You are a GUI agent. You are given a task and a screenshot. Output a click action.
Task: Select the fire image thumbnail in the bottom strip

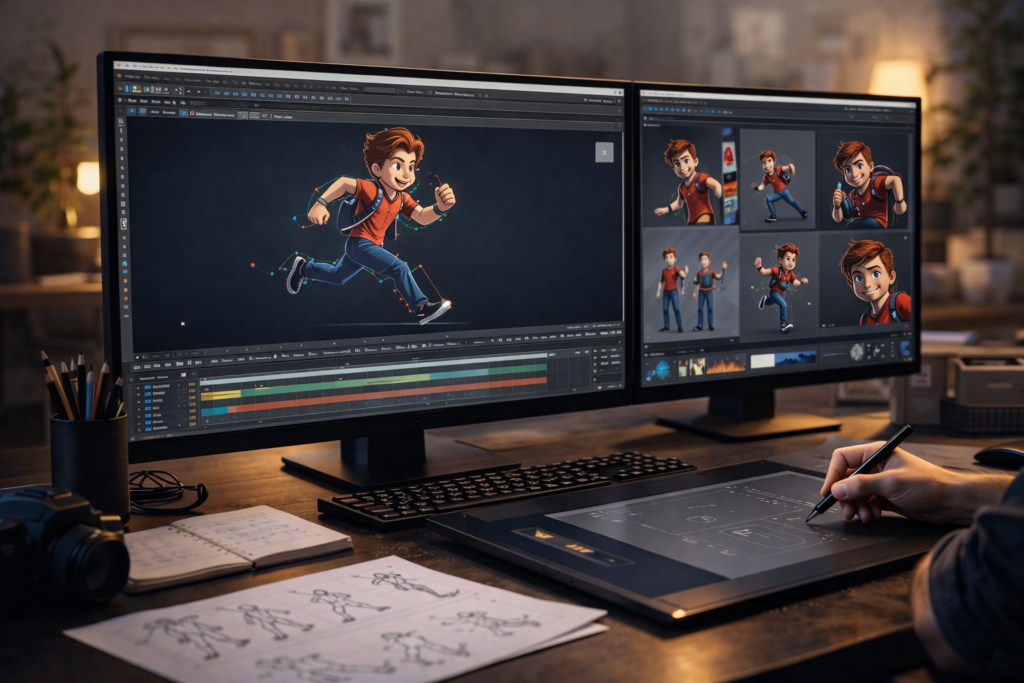[726, 365]
